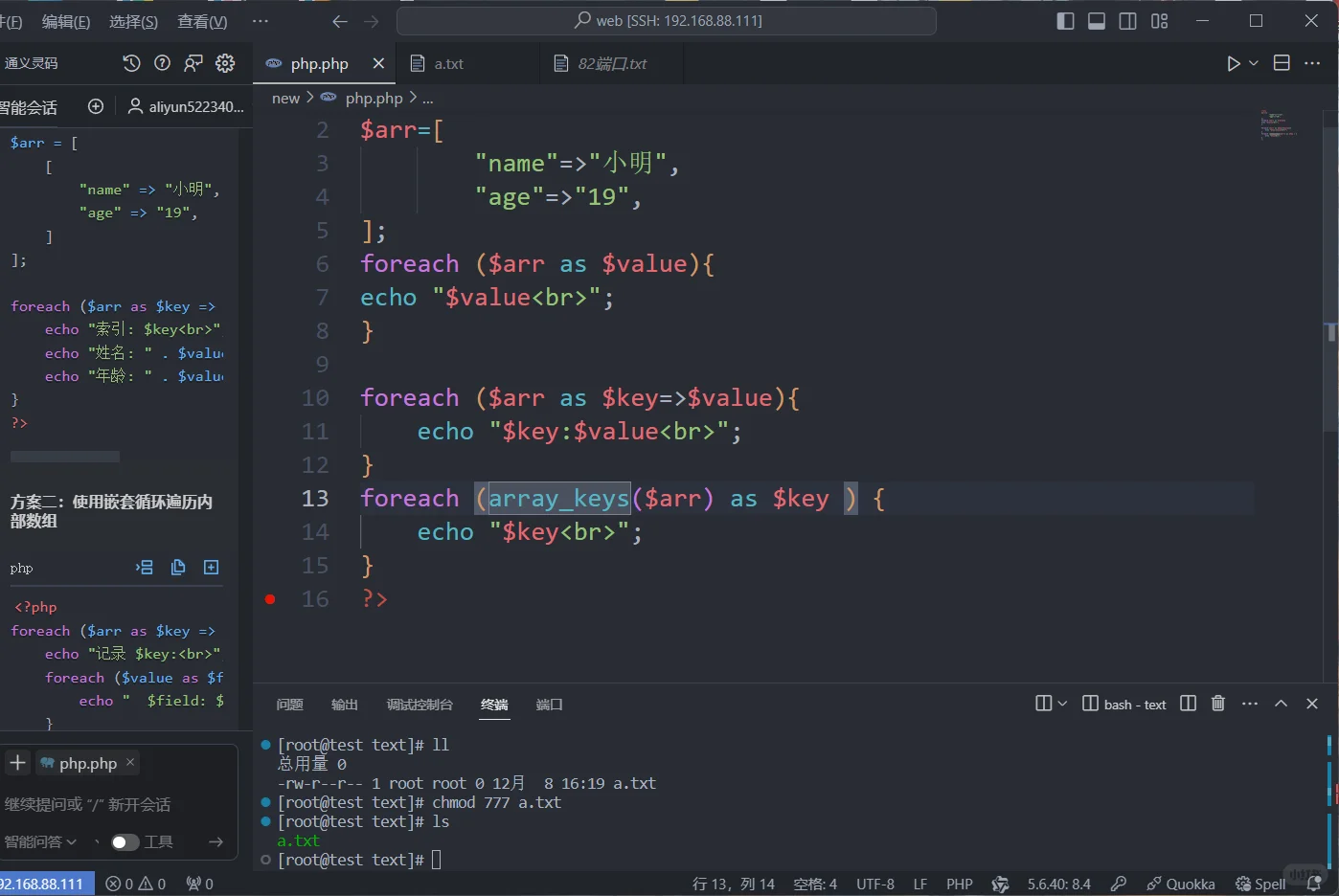This screenshot has height=896, width=1339.
Task: Send the chat message with the arrow button
Action: (x=216, y=841)
